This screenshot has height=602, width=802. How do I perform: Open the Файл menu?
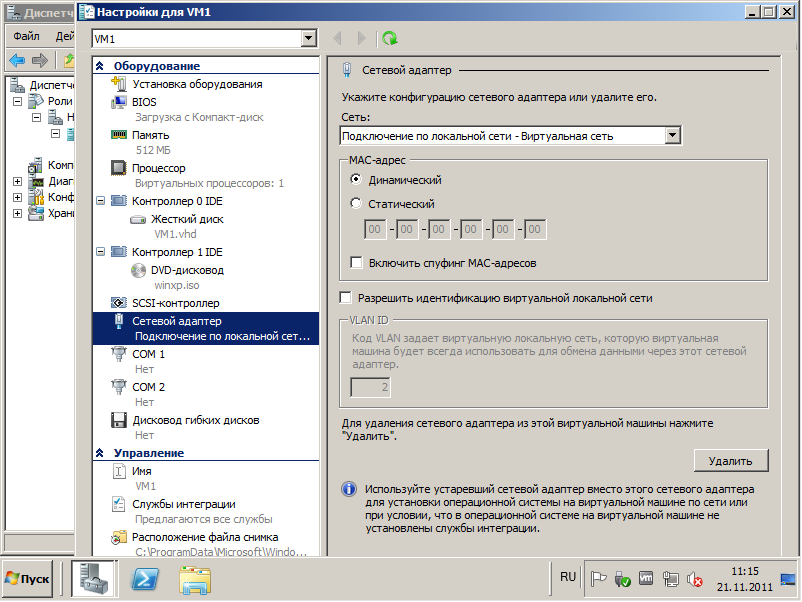[x=26, y=36]
